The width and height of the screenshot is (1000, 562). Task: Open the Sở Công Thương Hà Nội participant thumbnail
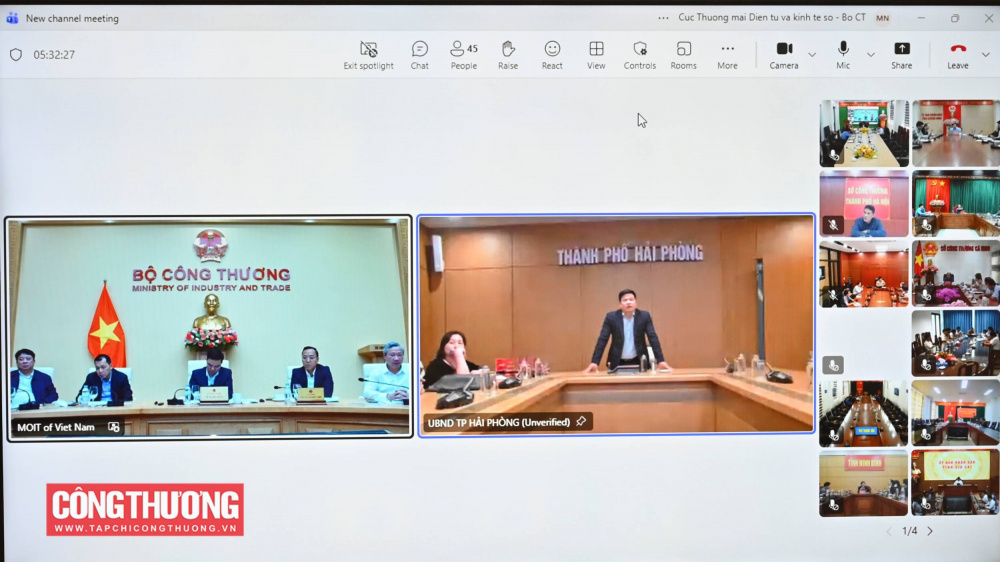coord(864,203)
